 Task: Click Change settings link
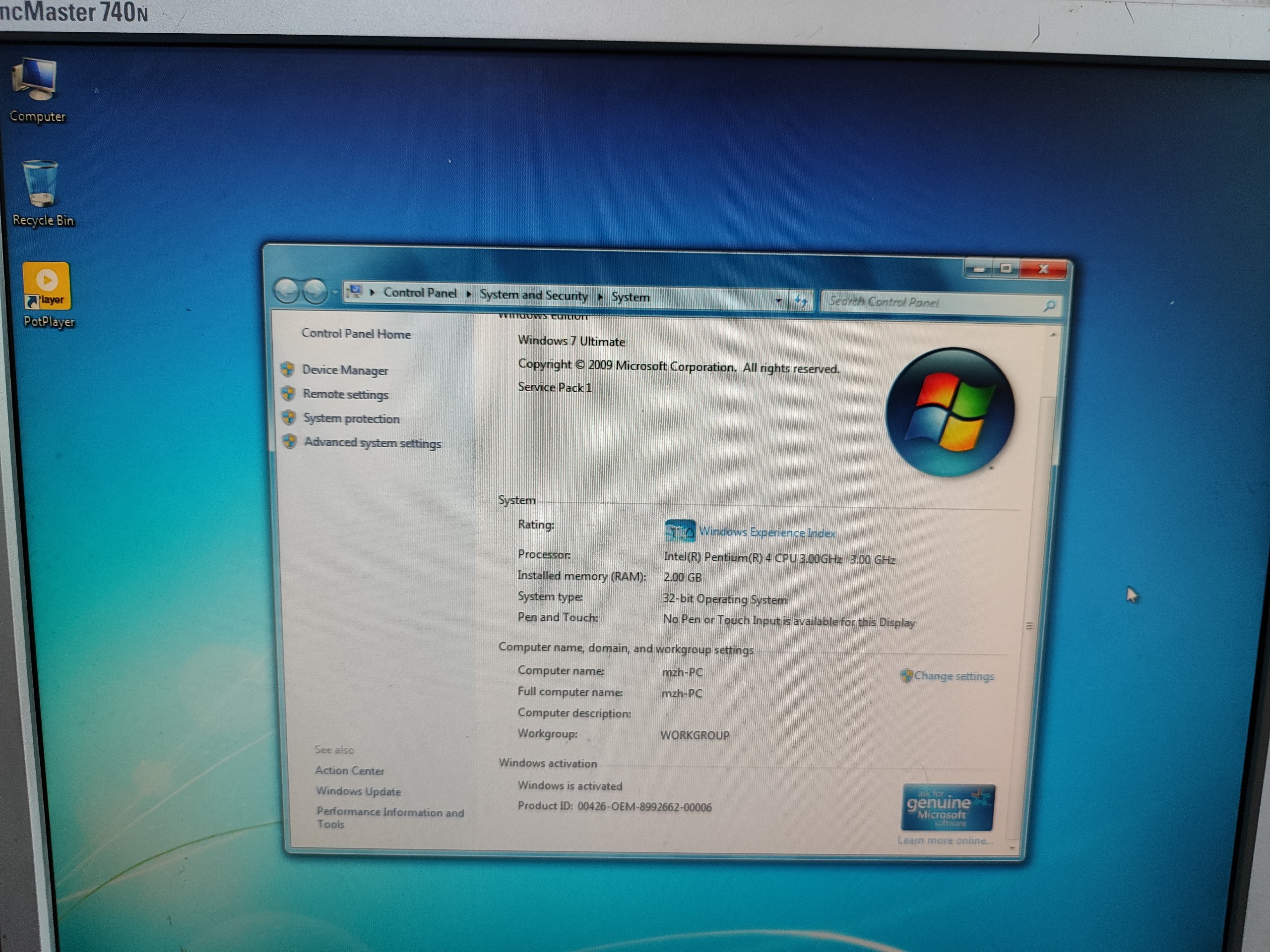tap(953, 676)
